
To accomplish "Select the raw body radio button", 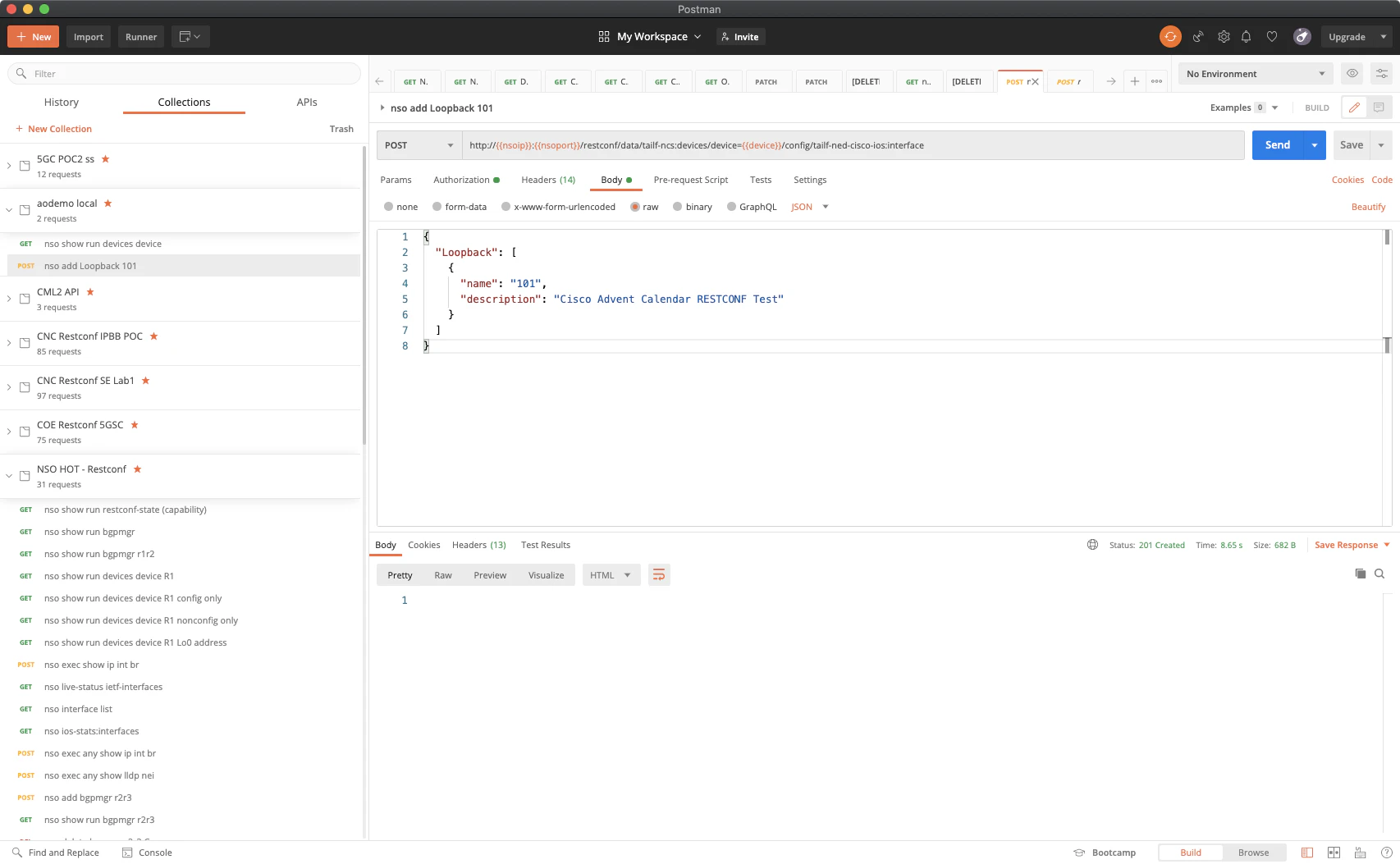I will click(635, 207).
